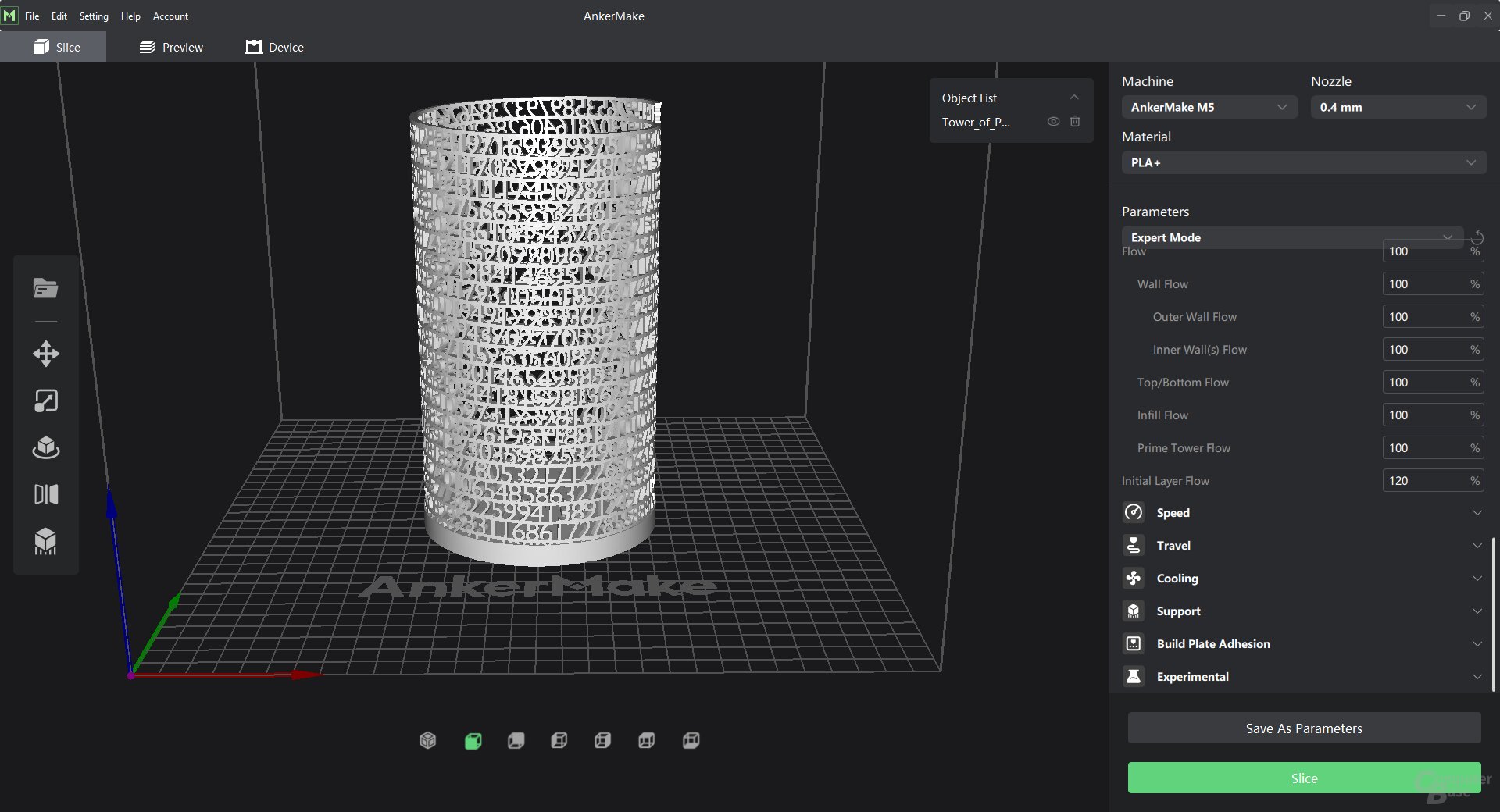Screen dimensions: 1500x812
Task: Switch to the Preview tab
Action: (172, 47)
